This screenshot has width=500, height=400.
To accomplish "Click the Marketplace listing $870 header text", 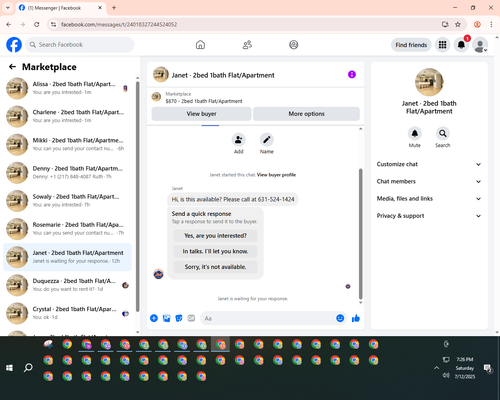I will [204, 101].
